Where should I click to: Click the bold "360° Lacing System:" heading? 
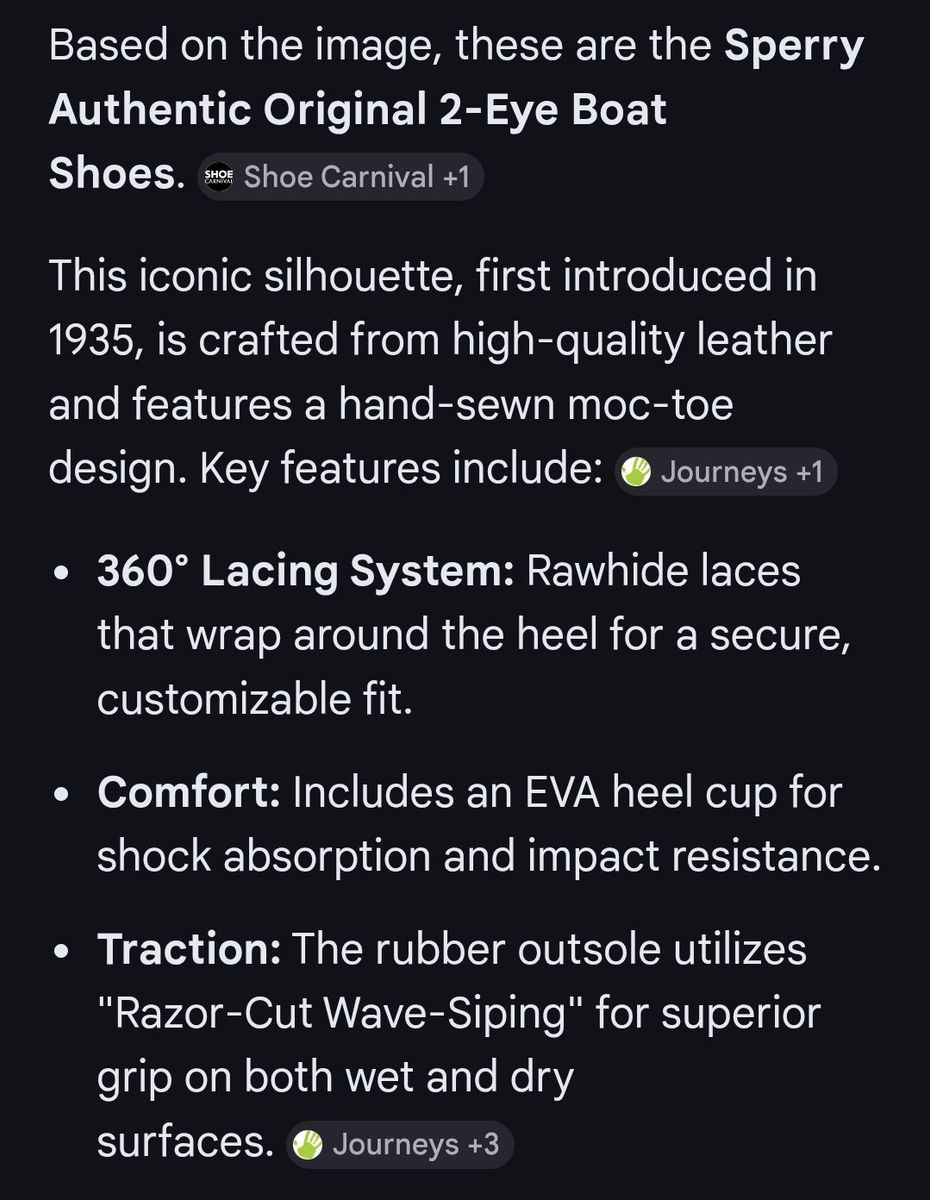305,572
